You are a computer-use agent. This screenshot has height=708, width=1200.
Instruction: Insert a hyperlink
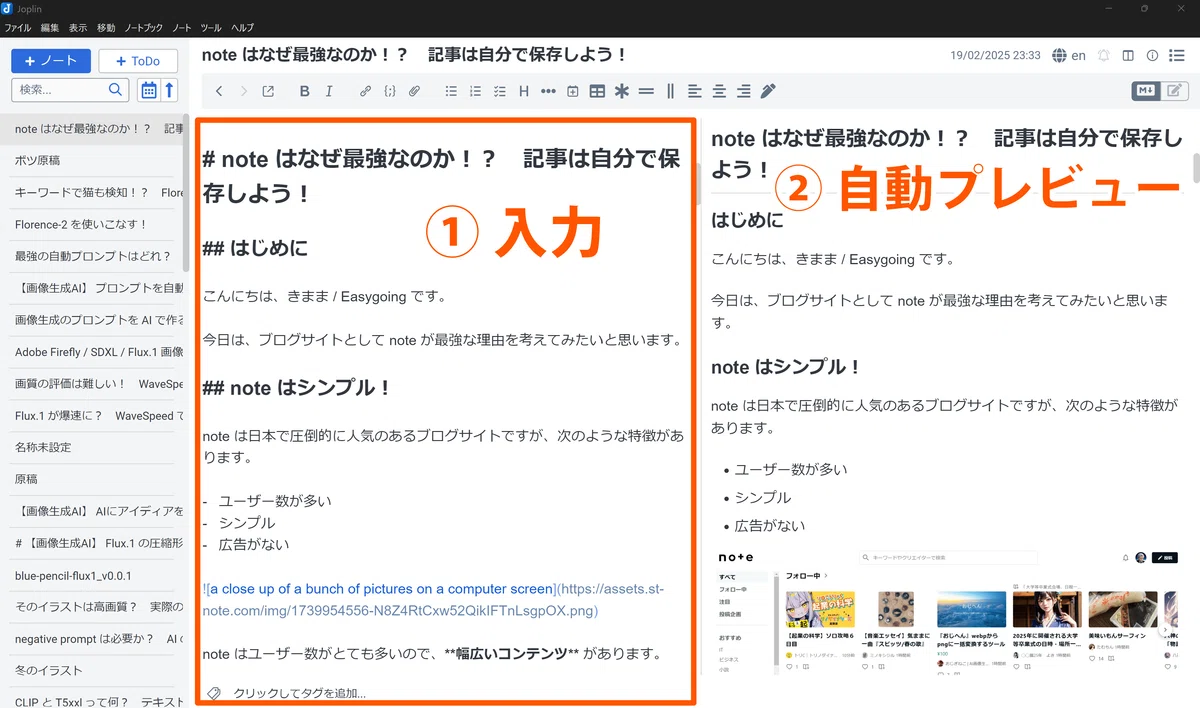coord(365,91)
